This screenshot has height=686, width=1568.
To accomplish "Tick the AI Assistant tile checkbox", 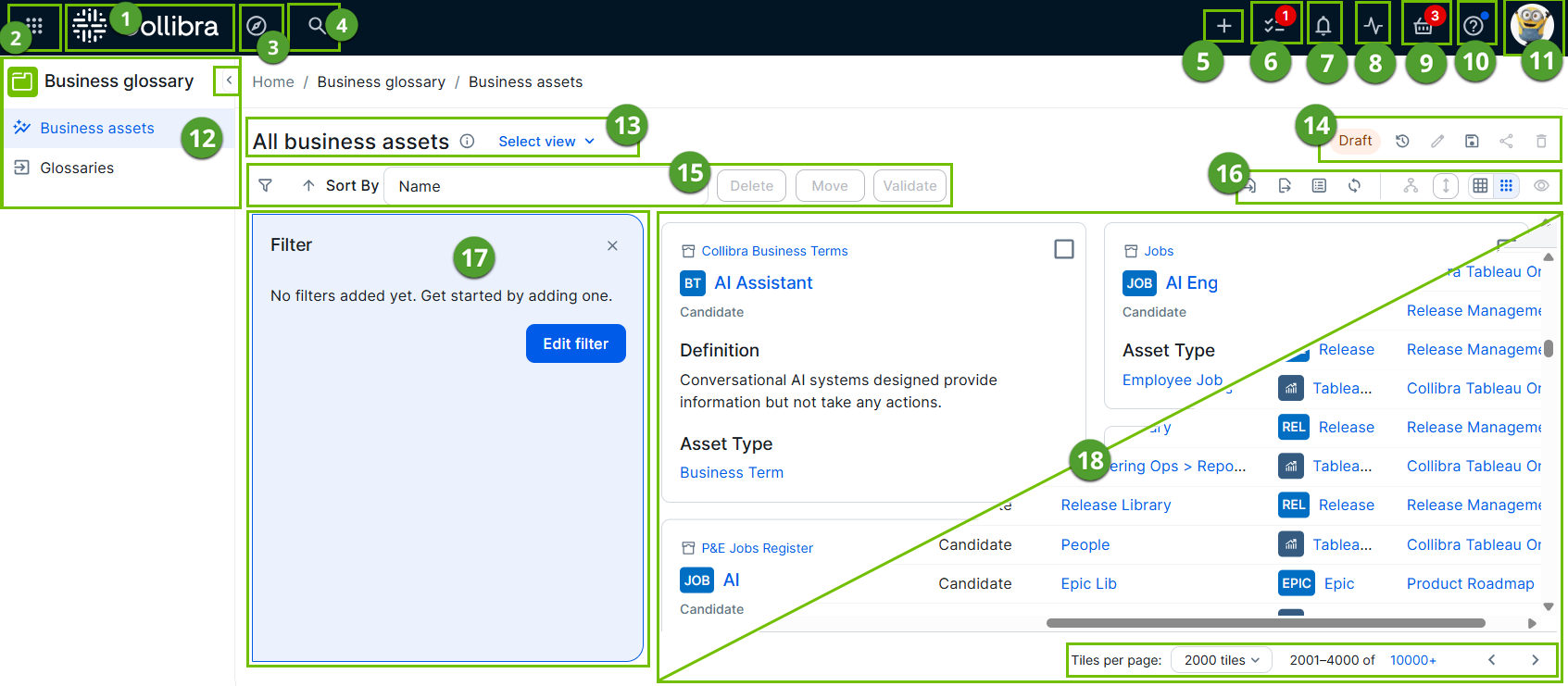I will tap(1064, 249).
